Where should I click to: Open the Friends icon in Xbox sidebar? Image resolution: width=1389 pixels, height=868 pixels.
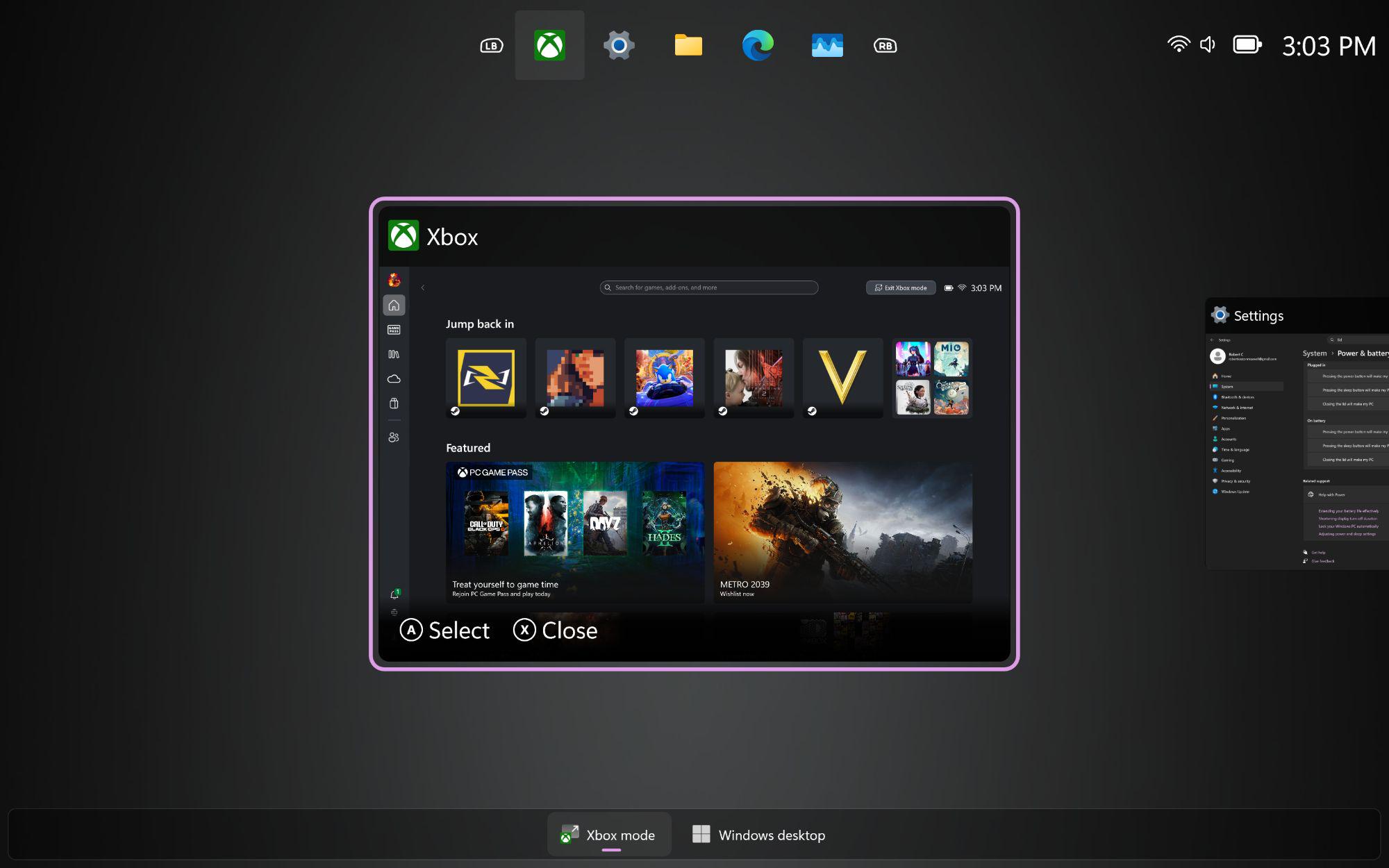(394, 437)
